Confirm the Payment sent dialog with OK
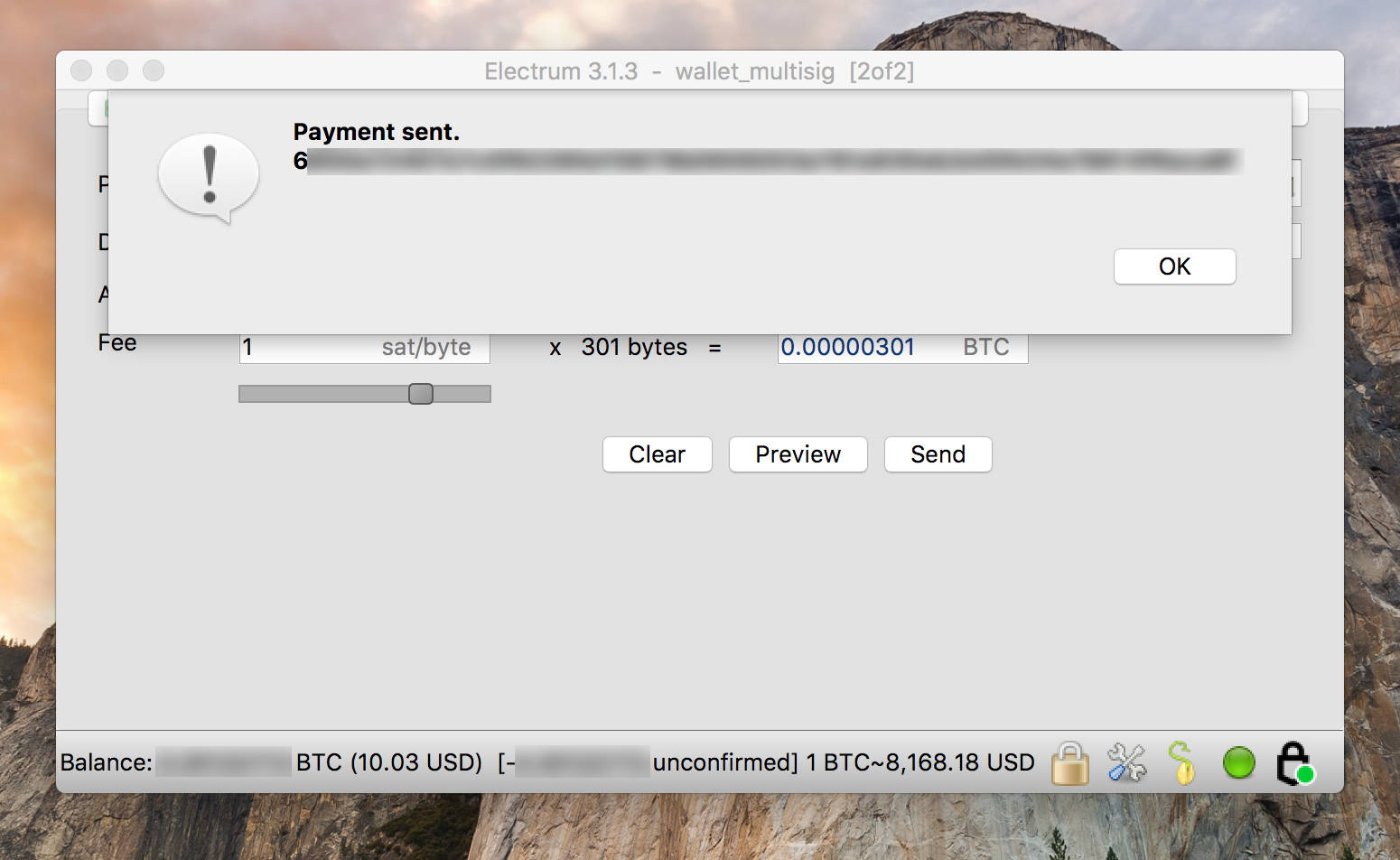The width and height of the screenshot is (1400, 860). (x=1174, y=266)
